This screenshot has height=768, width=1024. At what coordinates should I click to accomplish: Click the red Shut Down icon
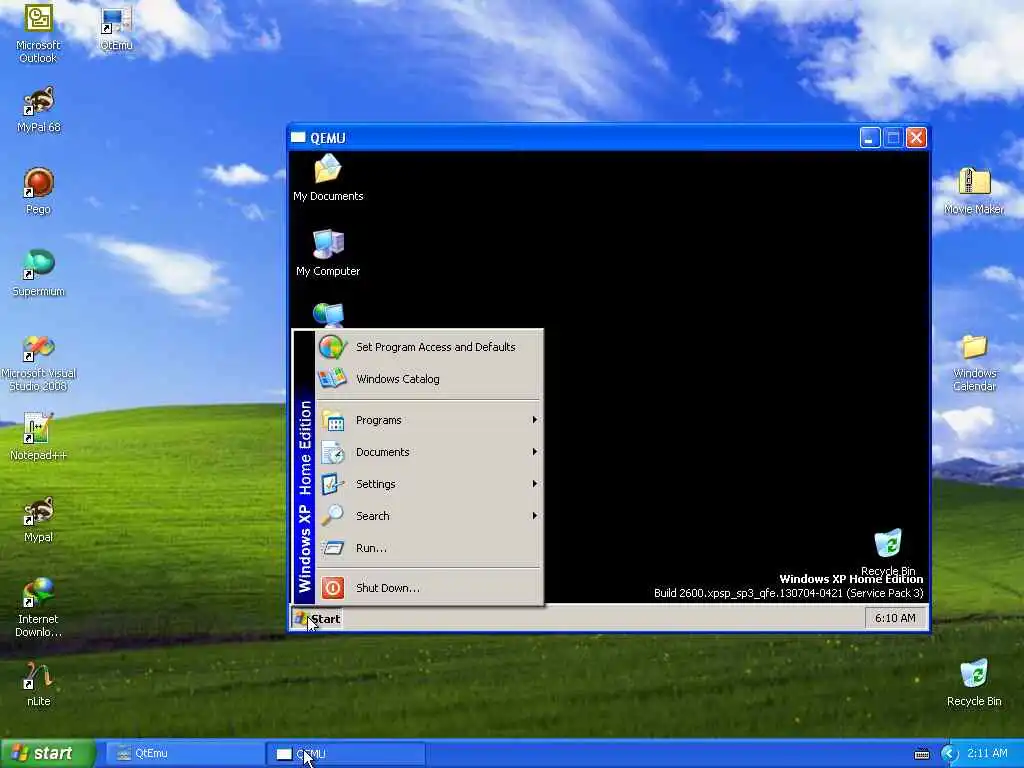pyautogui.click(x=332, y=588)
